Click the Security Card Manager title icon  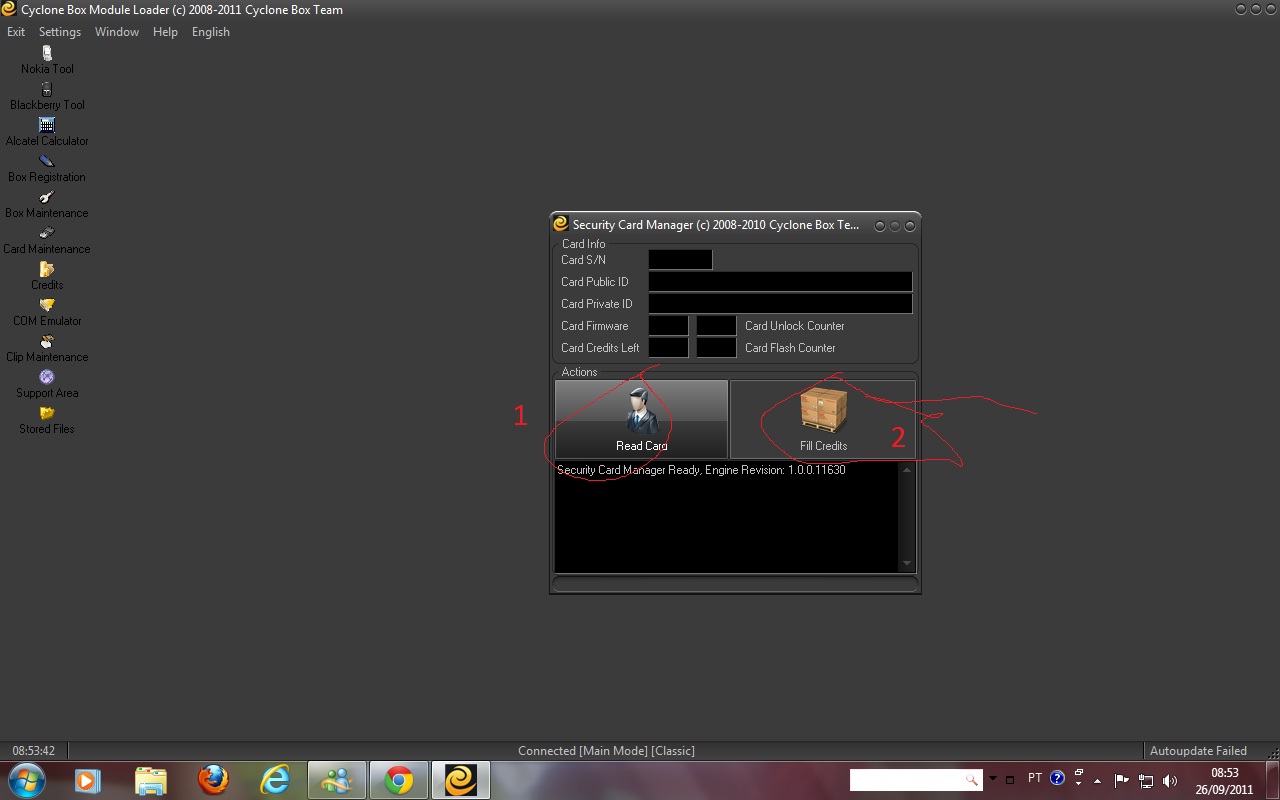coord(561,224)
